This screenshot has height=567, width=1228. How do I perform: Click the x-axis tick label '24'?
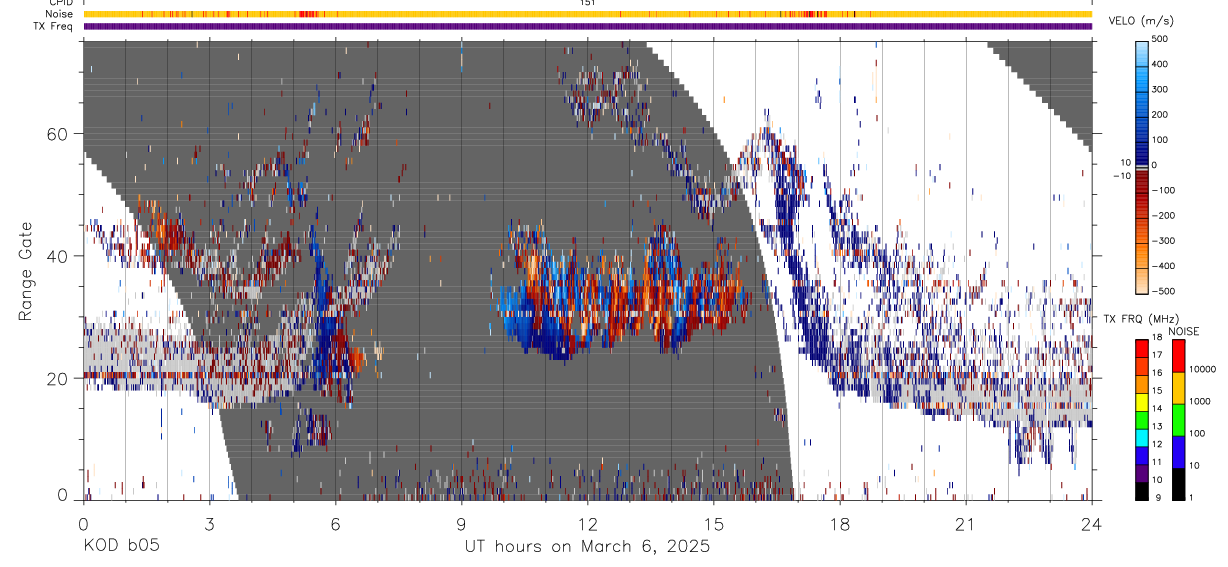coord(1091,525)
